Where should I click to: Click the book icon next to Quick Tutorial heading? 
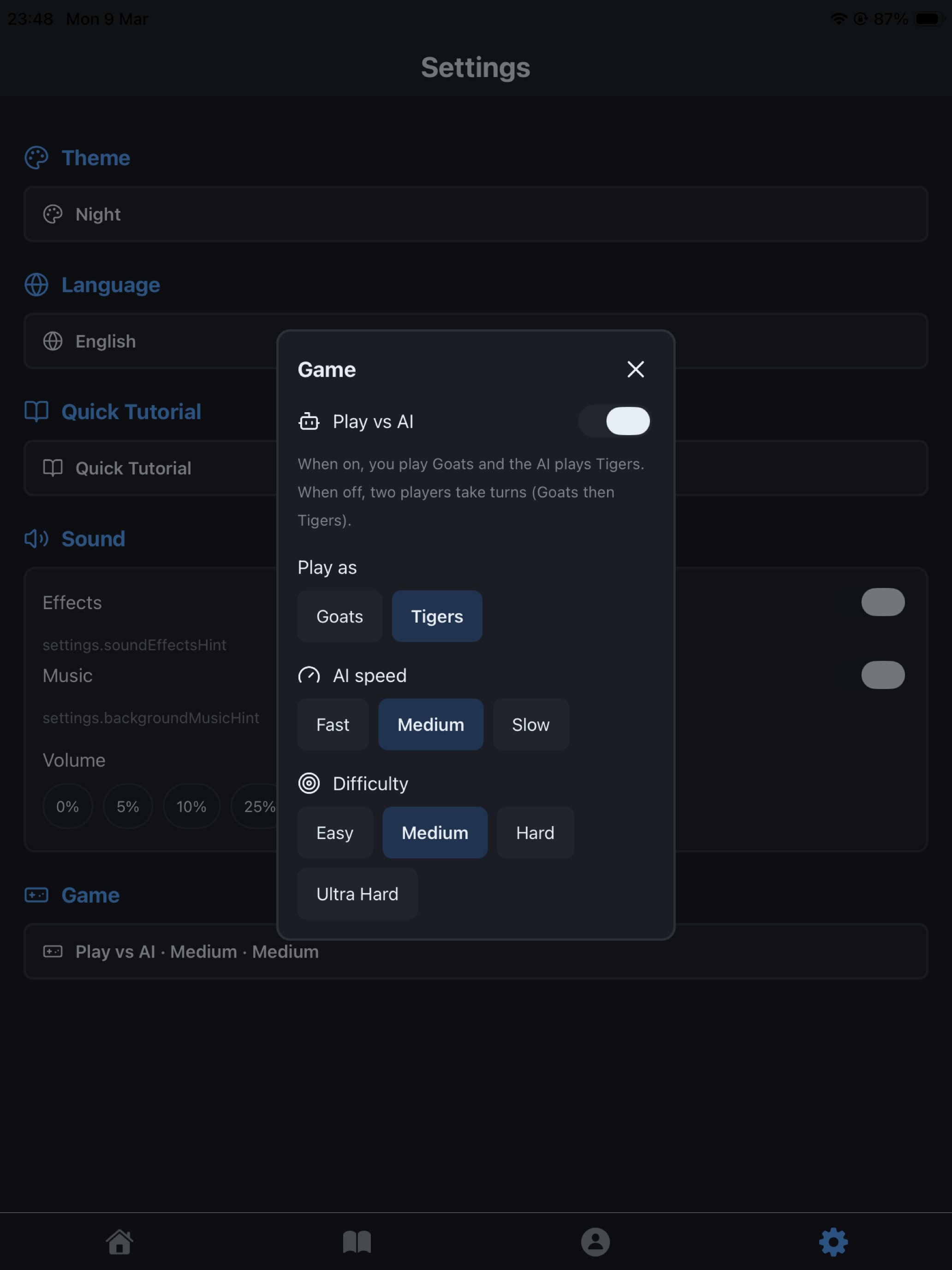pyautogui.click(x=36, y=412)
